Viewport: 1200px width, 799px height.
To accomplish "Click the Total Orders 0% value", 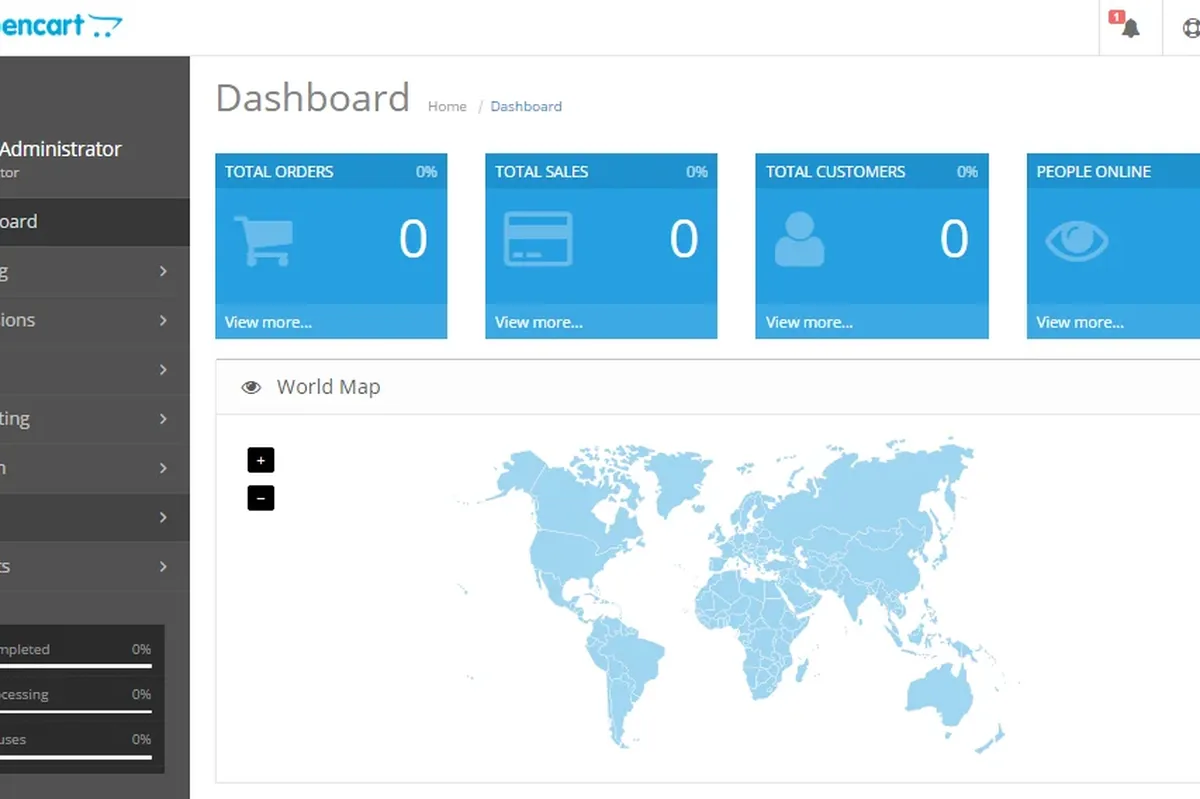I will (426, 172).
